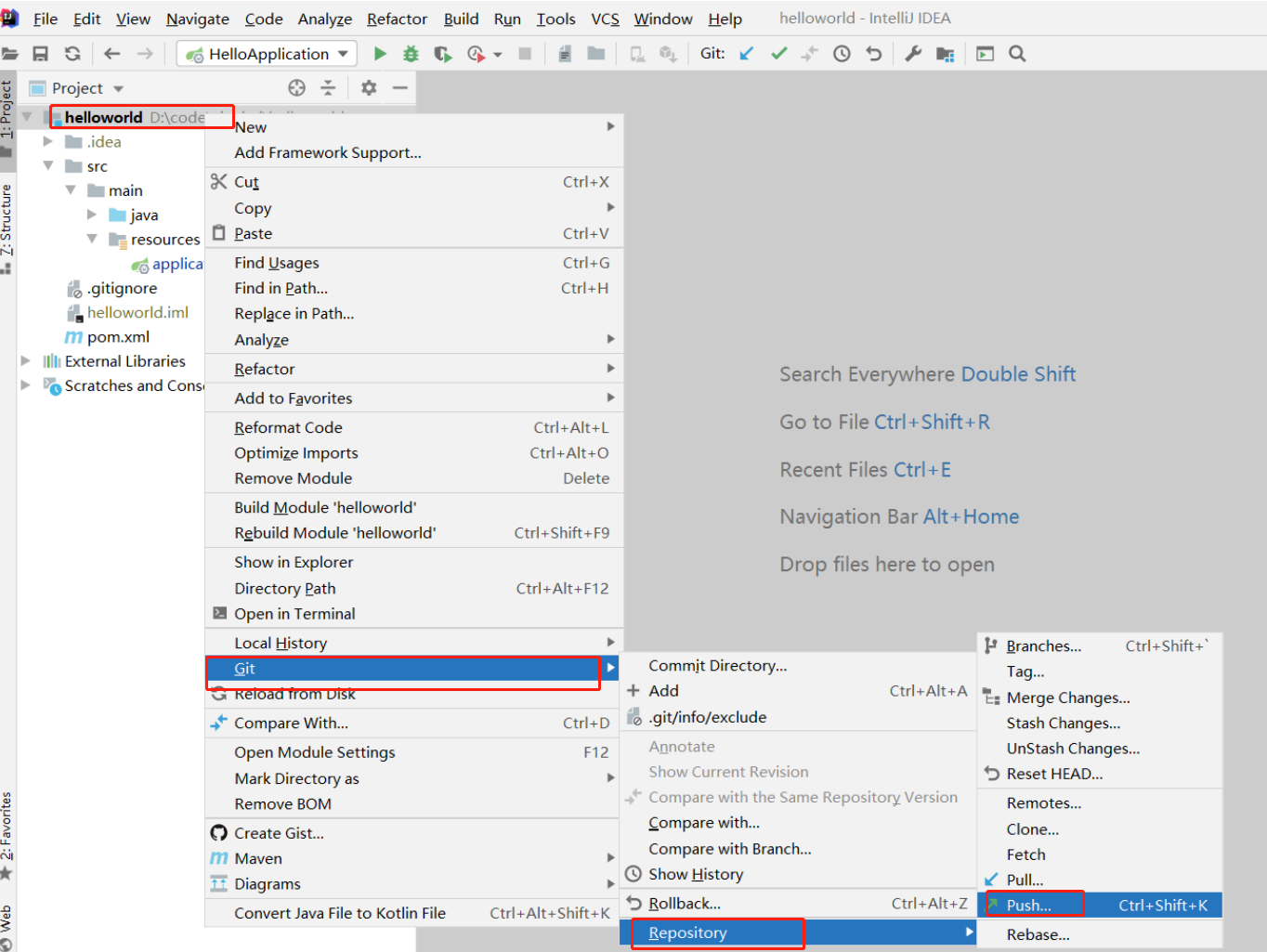Click the Save All floppy disk icon

[40, 54]
